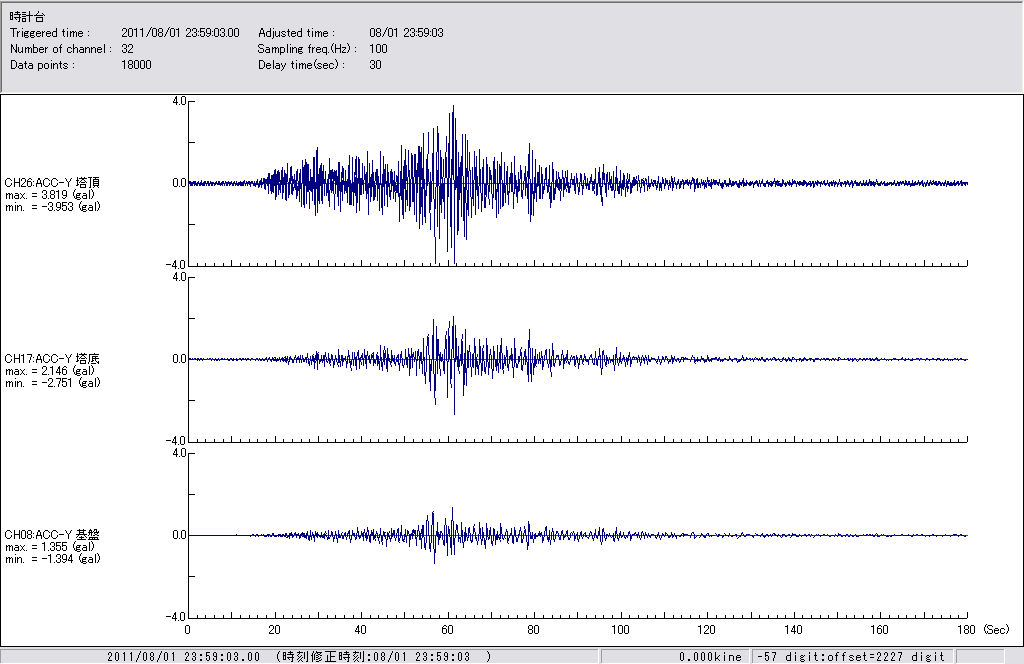Click the CH26:ACC-Y 塔頂 channel label
The image size is (1024, 664).
[52, 183]
